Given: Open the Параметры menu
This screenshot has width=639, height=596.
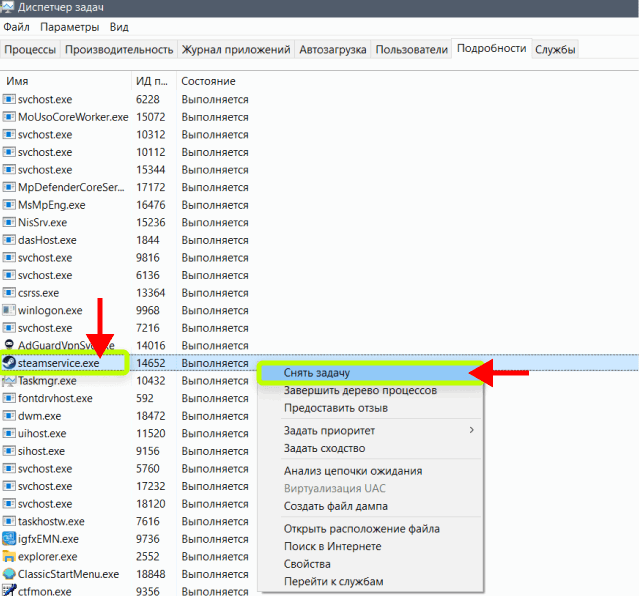Looking at the screenshot, I should point(70,27).
